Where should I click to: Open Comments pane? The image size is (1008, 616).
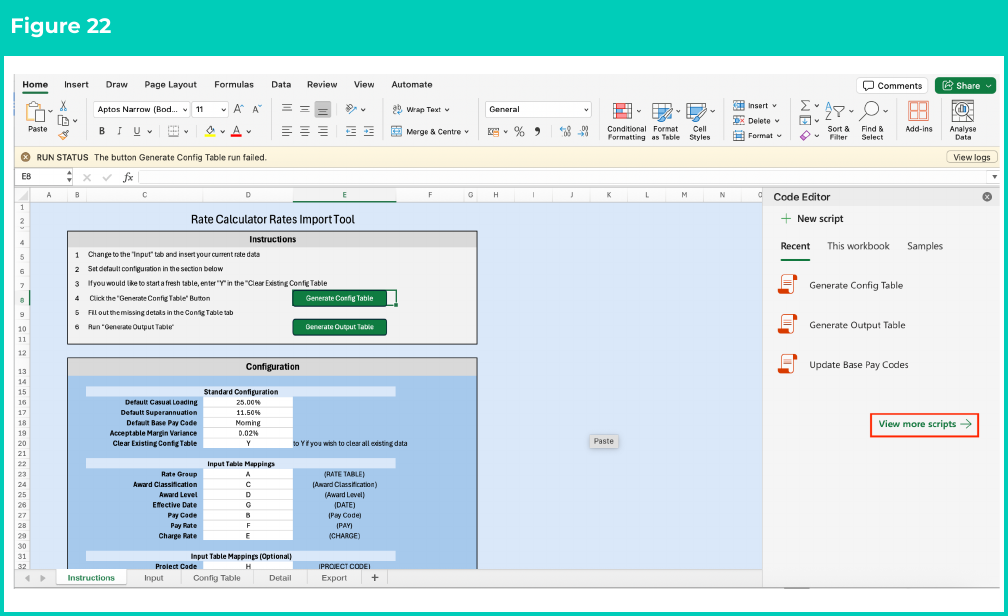point(892,86)
